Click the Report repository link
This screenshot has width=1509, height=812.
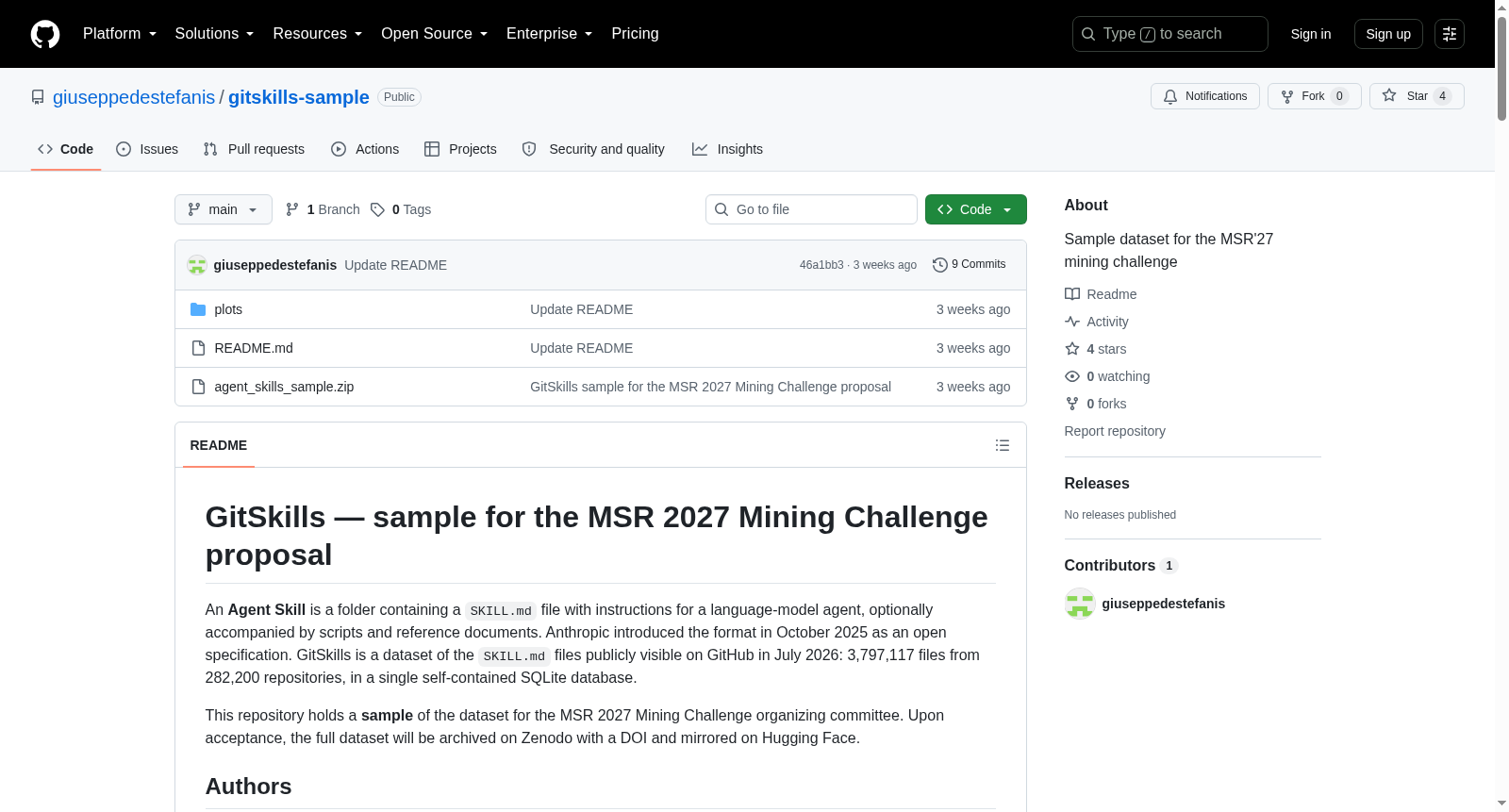(x=1115, y=431)
